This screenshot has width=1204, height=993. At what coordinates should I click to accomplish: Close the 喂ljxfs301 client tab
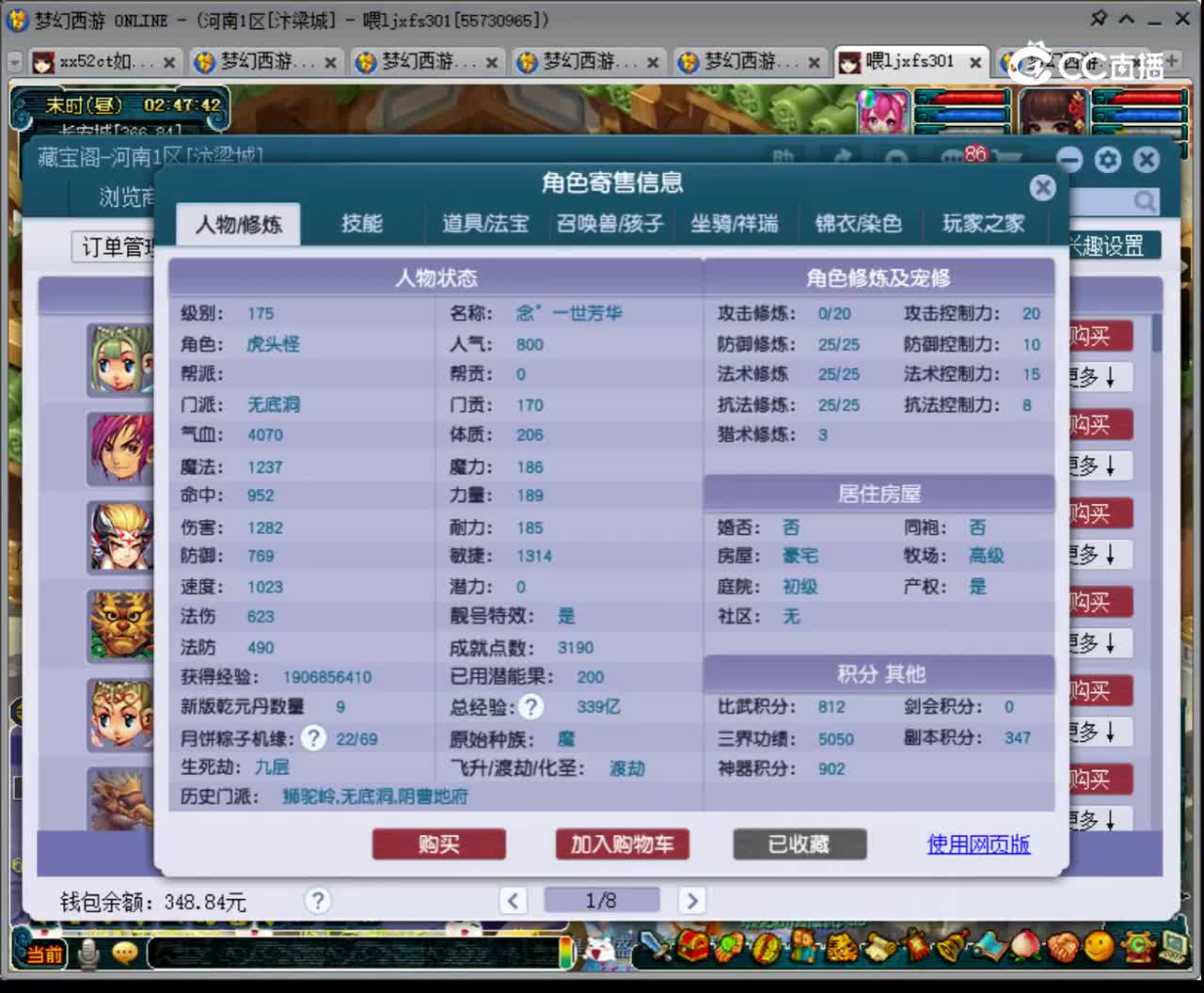coord(975,63)
